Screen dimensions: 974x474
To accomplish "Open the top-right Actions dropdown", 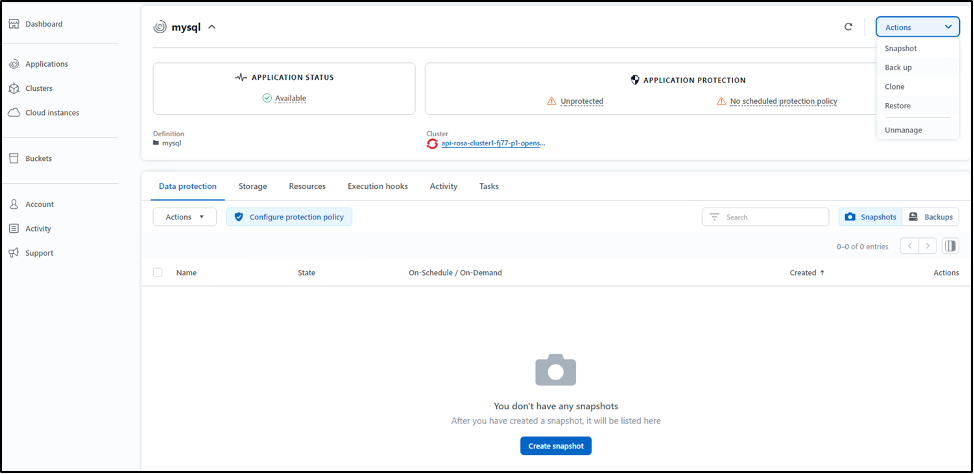I will [x=917, y=27].
